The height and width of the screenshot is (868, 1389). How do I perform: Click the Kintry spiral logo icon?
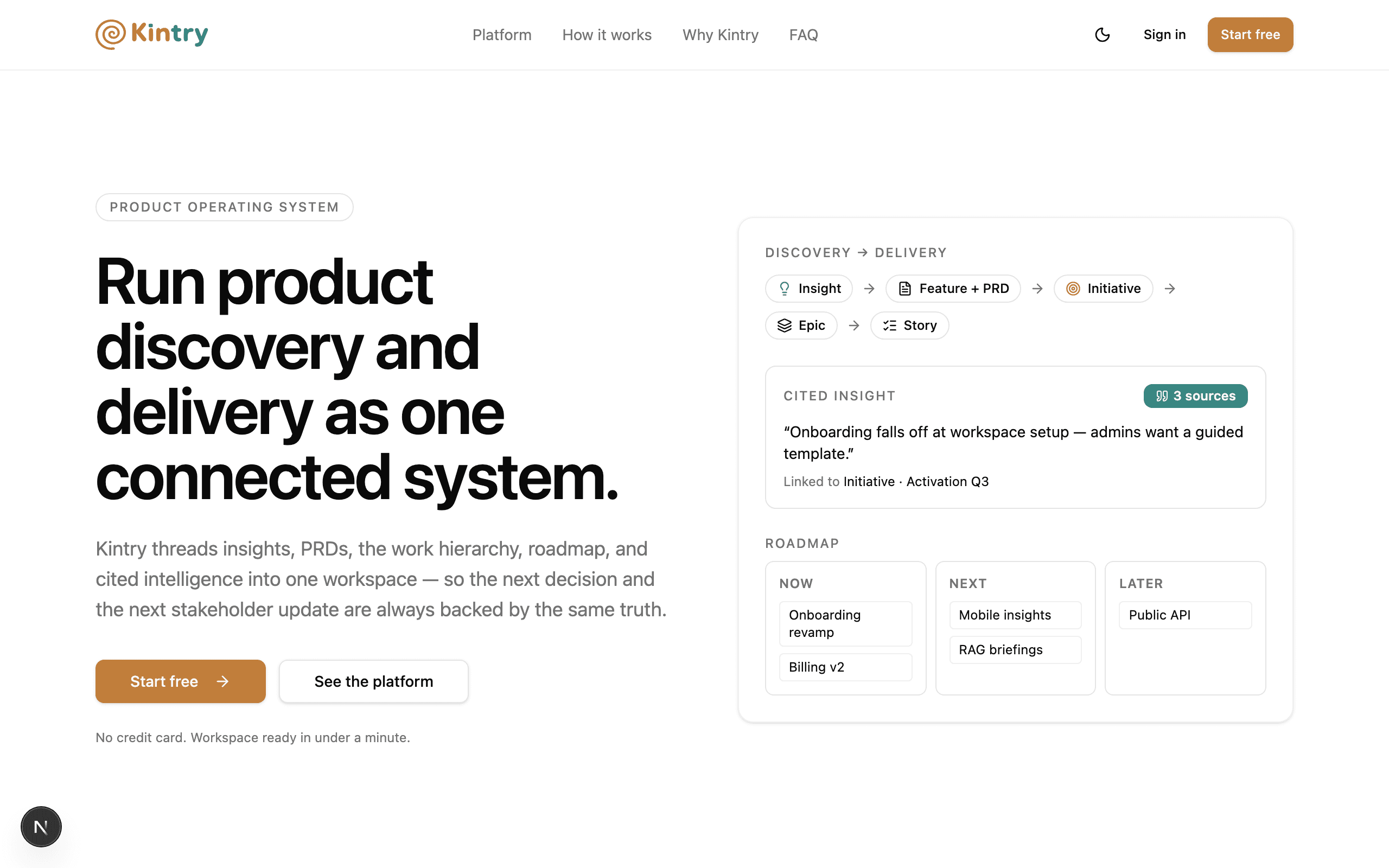point(110,34)
